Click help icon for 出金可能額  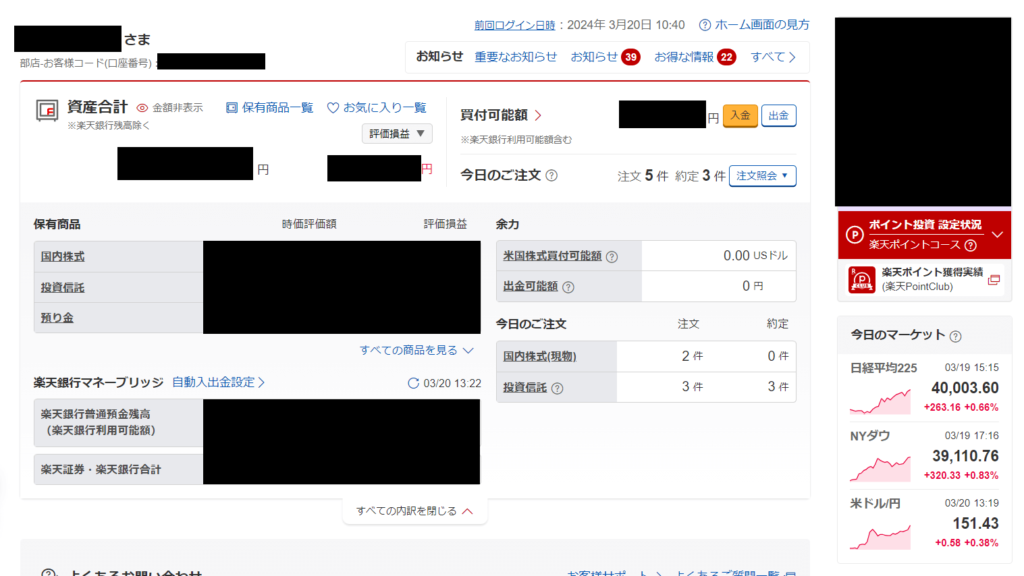coord(569,287)
